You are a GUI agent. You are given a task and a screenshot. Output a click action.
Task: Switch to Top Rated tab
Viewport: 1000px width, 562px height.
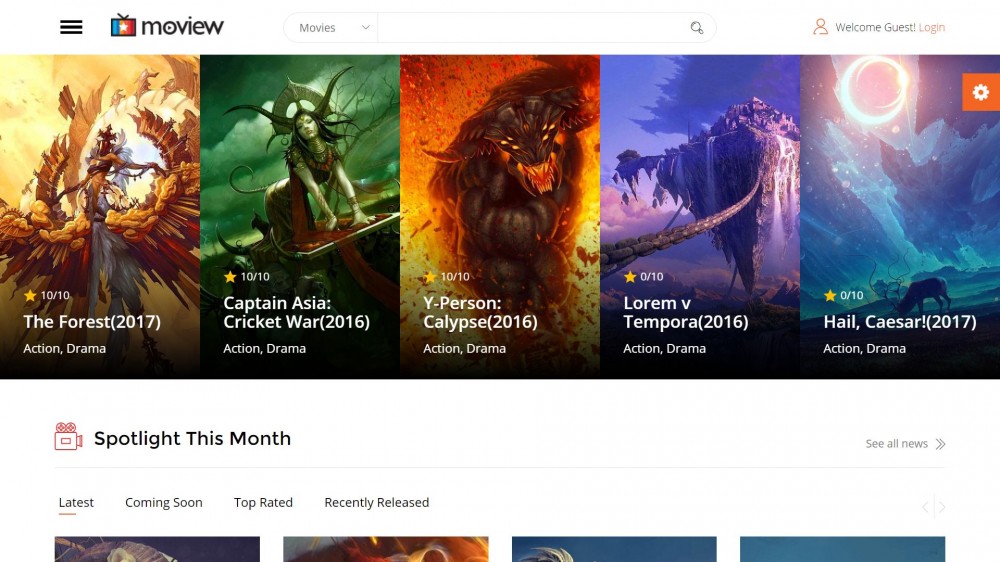263,503
